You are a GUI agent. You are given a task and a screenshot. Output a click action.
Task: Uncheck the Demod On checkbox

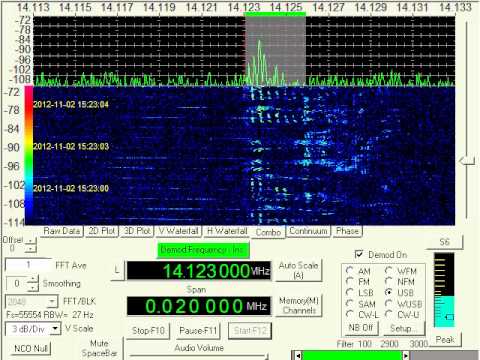click(359, 255)
